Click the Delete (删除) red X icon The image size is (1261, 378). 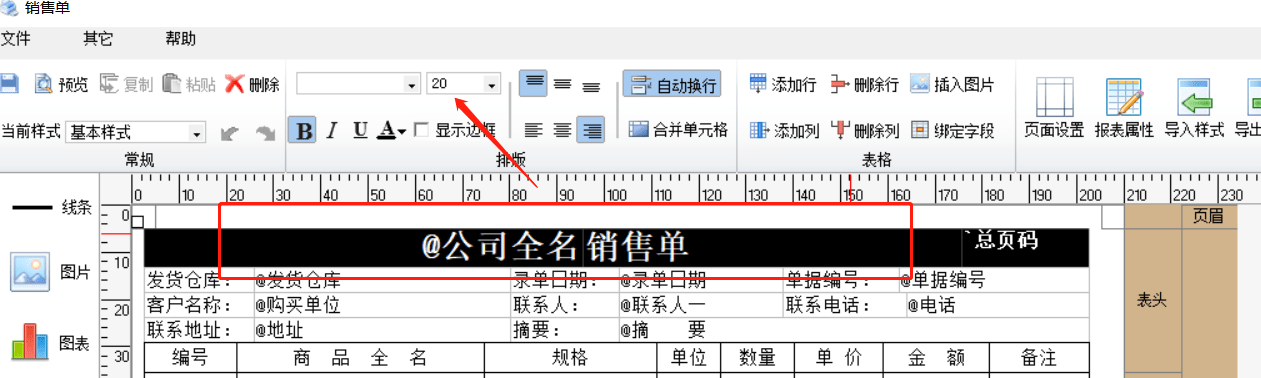(252, 84)
